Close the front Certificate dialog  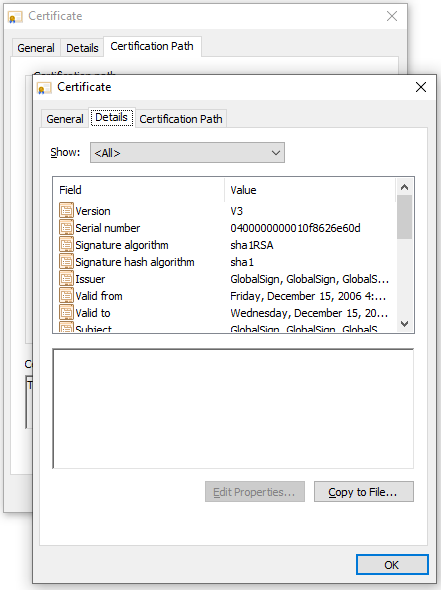pos(421,87)
